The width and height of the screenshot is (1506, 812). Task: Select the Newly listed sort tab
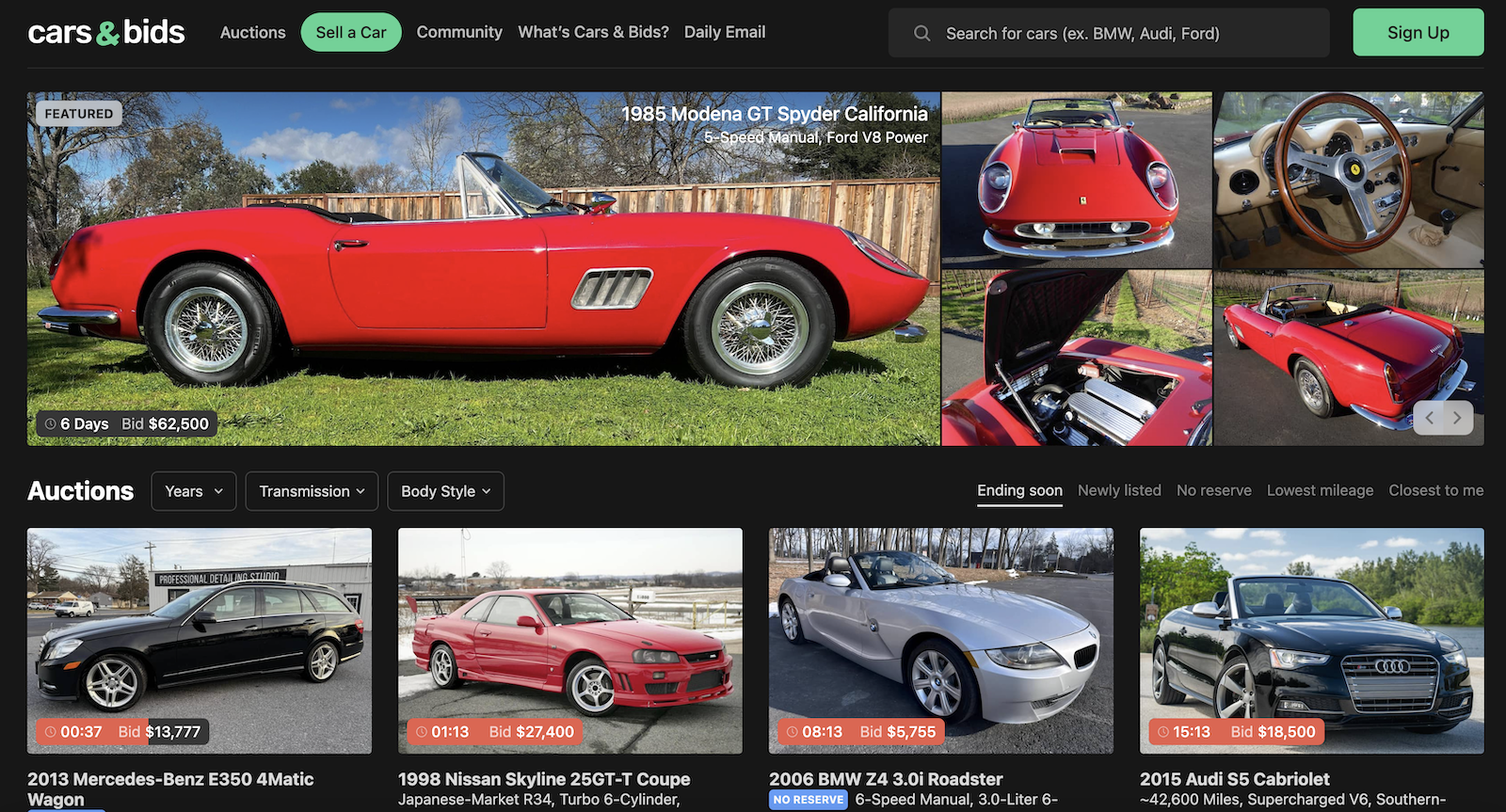pos(1119,490)
